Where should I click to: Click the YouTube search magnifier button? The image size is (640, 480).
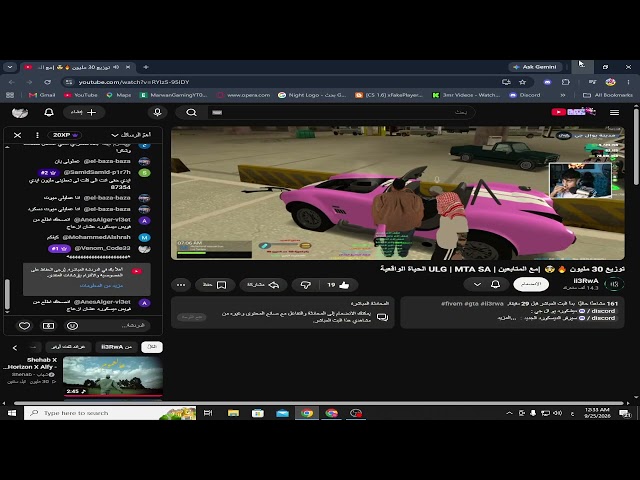pos(191,112)
